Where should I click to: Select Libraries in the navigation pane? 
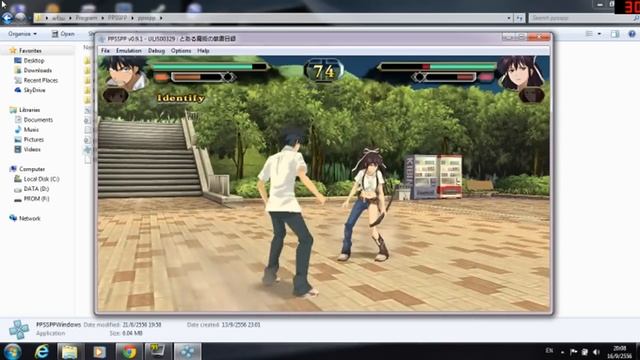tap(29, 110)
